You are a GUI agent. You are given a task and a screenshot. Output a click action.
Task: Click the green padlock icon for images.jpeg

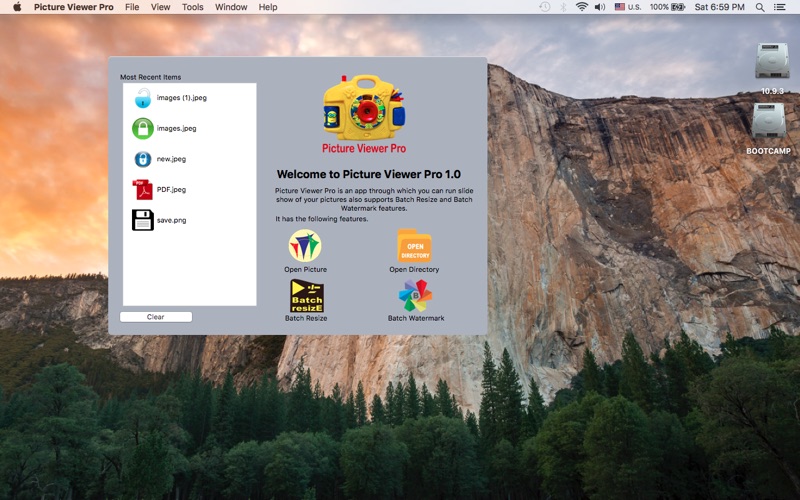pos(143,129)
